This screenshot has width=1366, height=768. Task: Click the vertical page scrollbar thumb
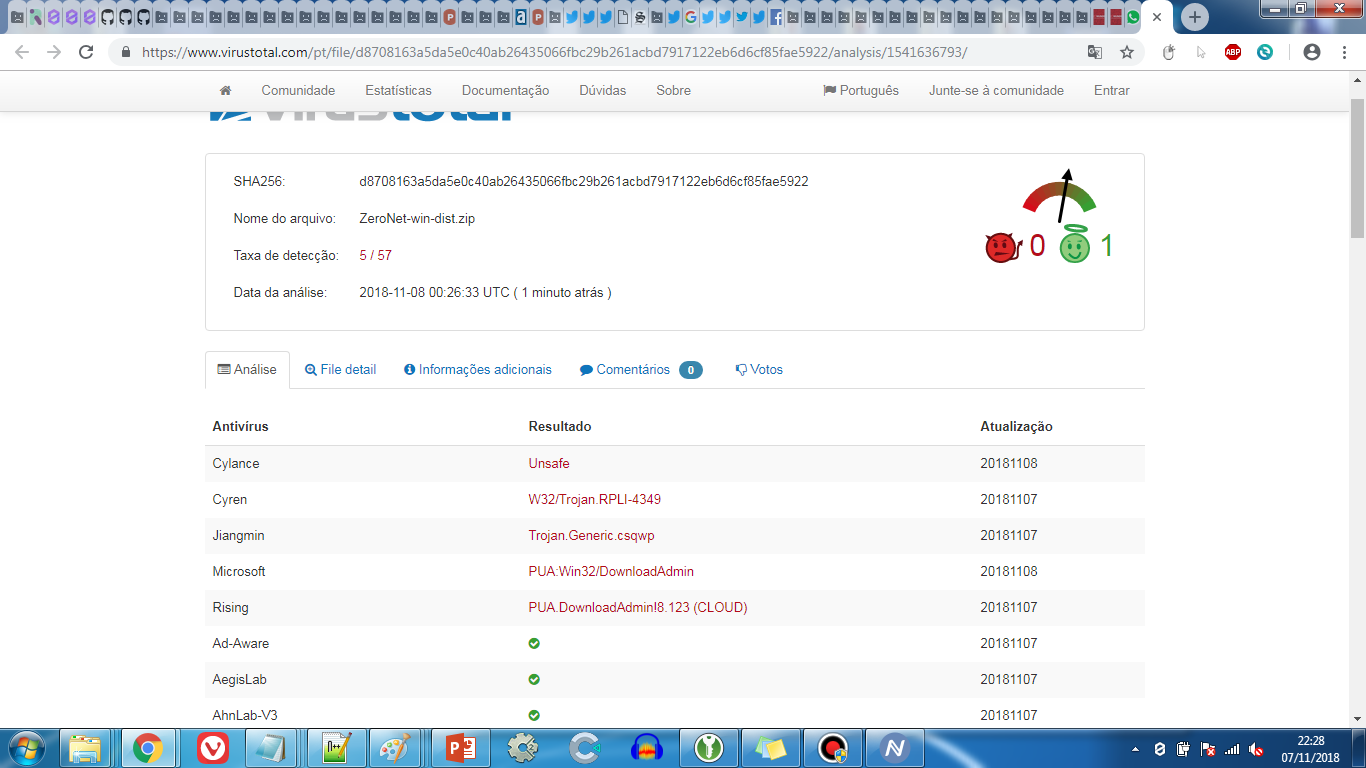point(1357,168)
